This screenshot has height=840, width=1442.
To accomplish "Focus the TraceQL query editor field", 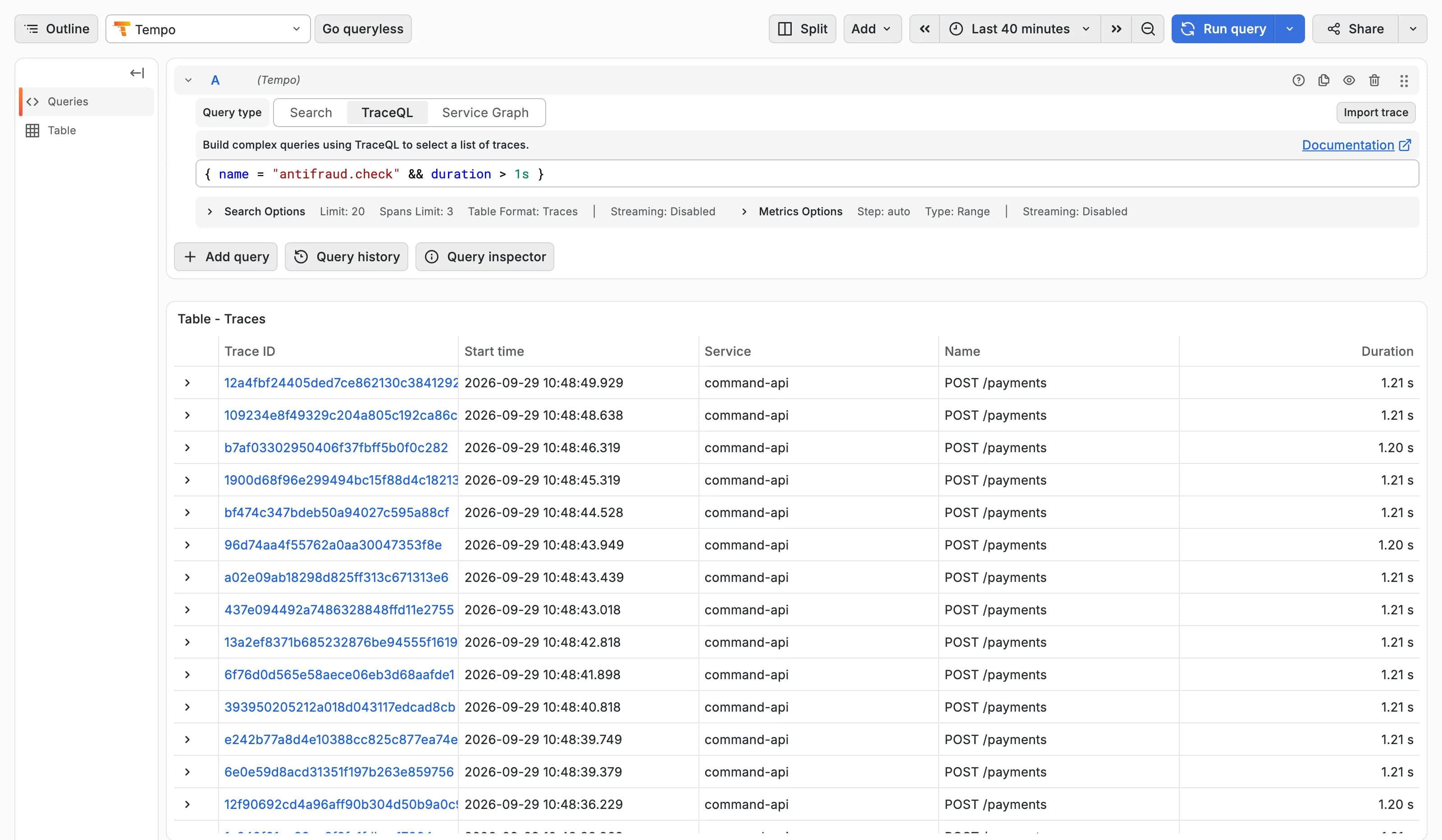I will (x=807, y=174).
